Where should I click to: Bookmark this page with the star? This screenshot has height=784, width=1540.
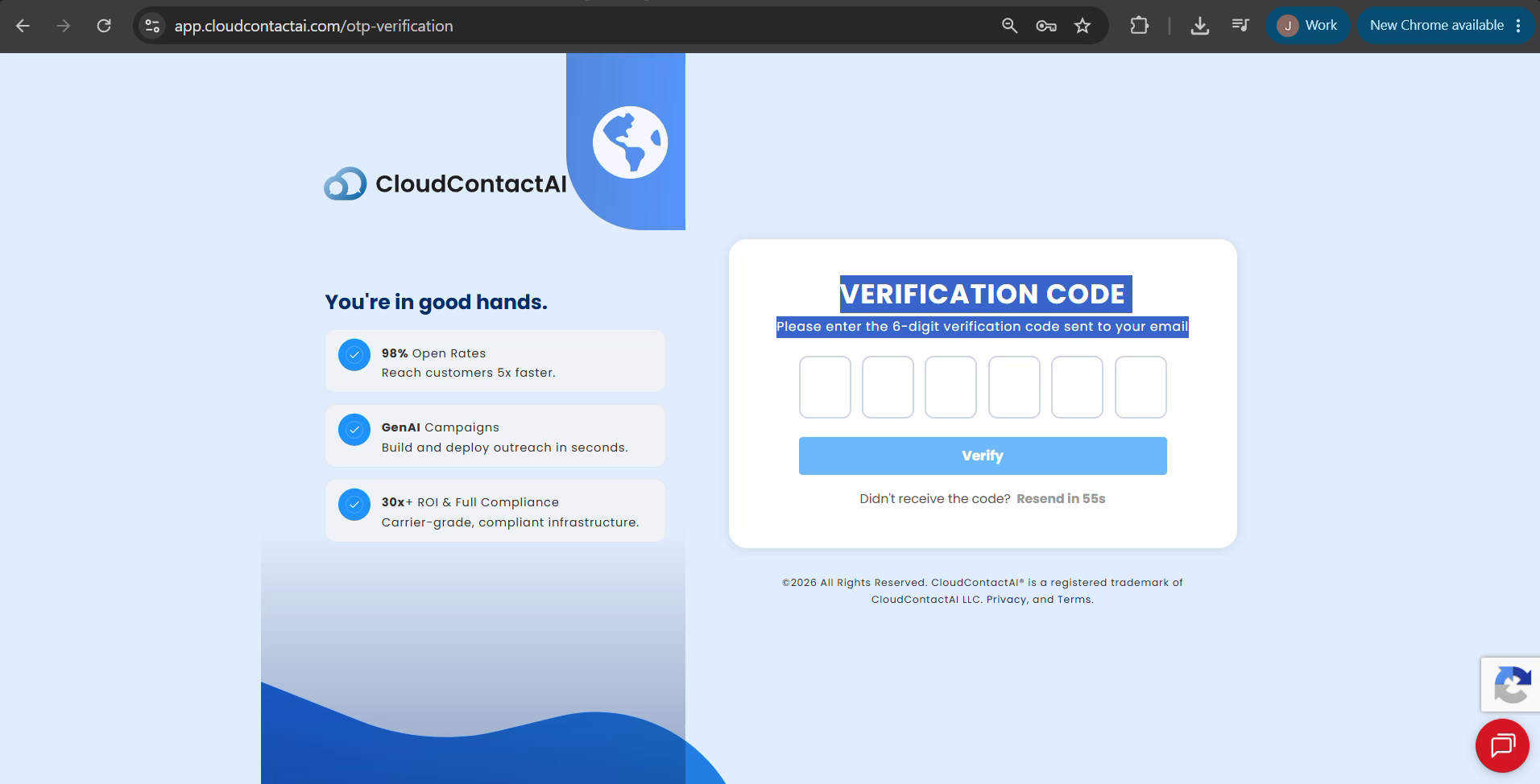click(1083, 26)
